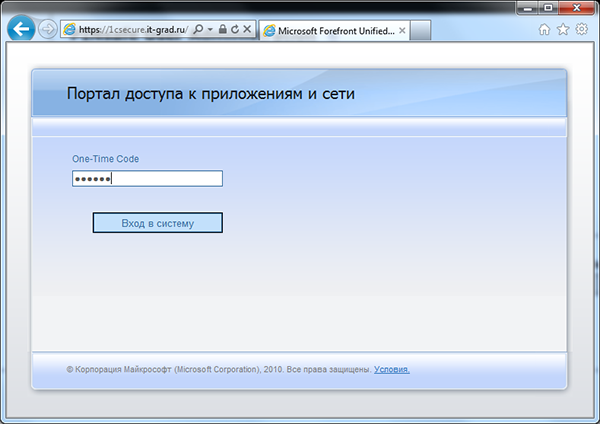The image size is (600, 424).
Task: Open the Условия link in the footer
Action: point(392,370)
